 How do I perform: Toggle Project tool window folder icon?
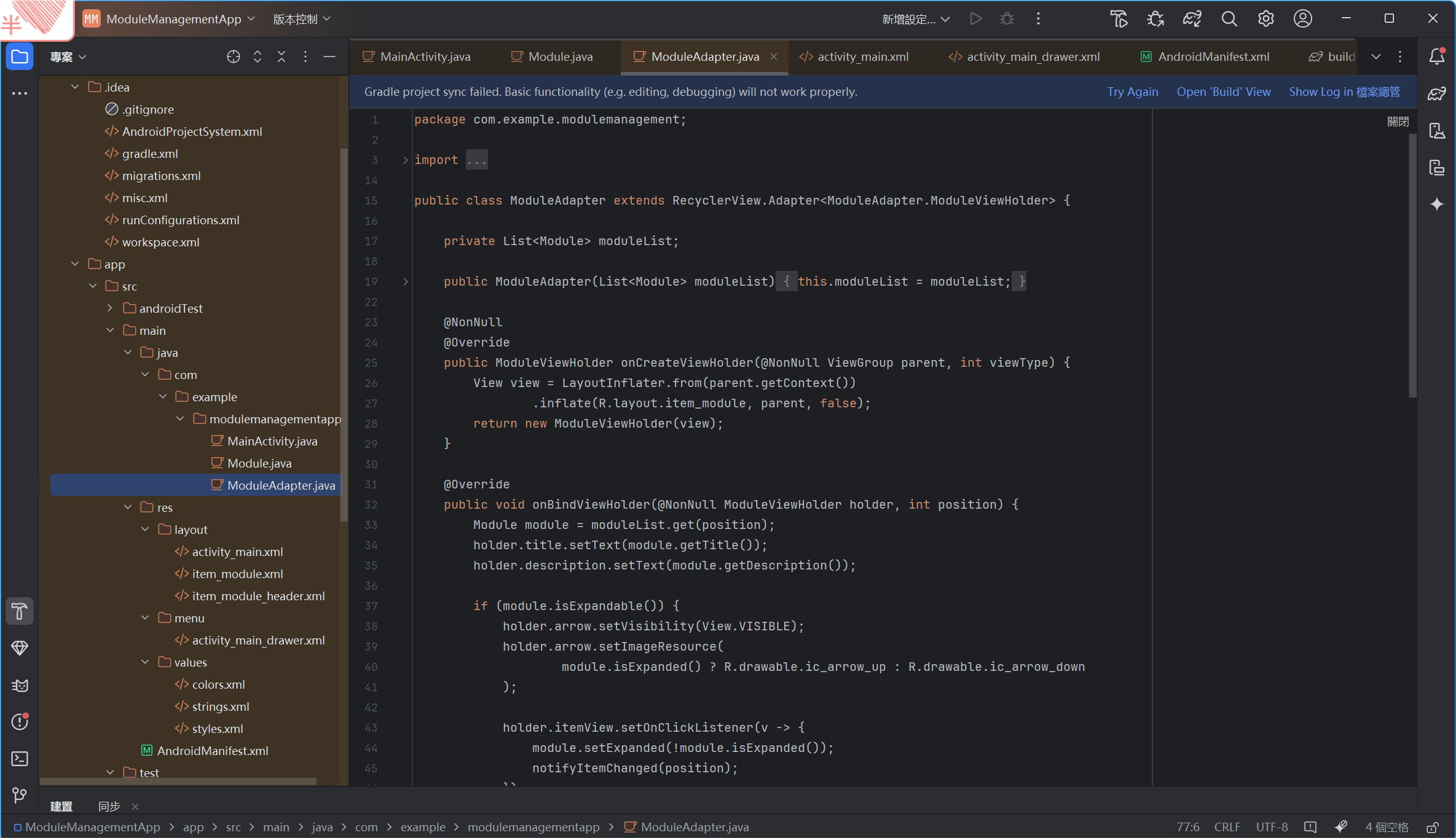pyautogui.click(x=20, y=57)
